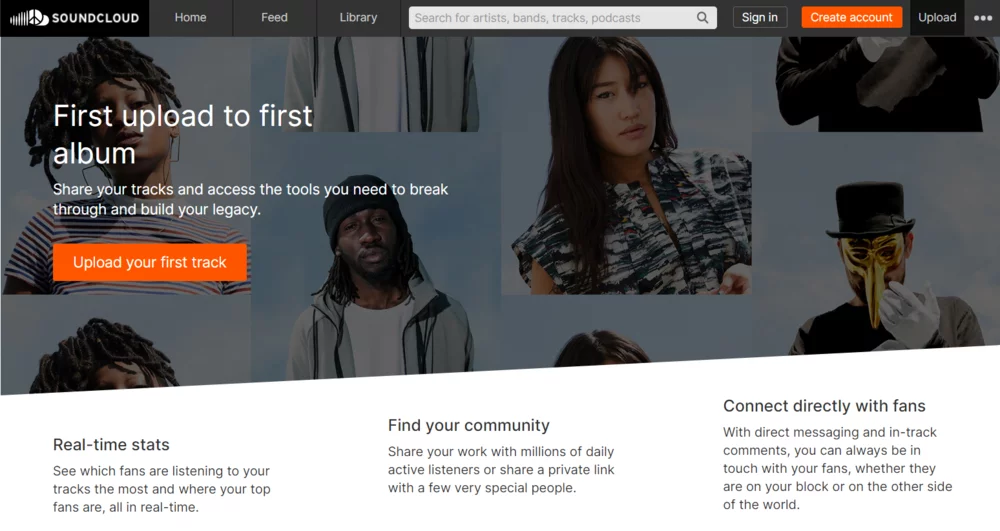The width and height of the screenshot is (1000, 531).
Task: Open the Feed tab
Action: click(x=274, y=18)
